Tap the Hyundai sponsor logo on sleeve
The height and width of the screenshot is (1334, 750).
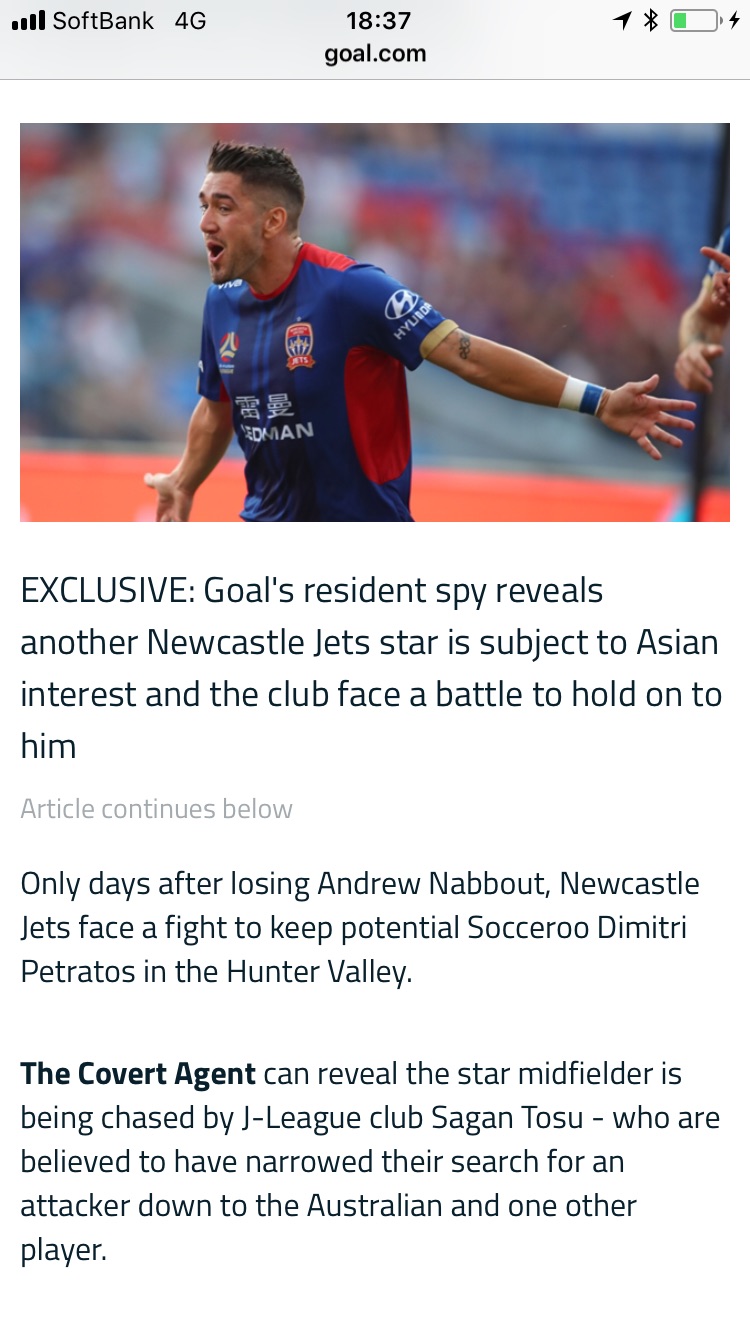(x=407, y=311)
